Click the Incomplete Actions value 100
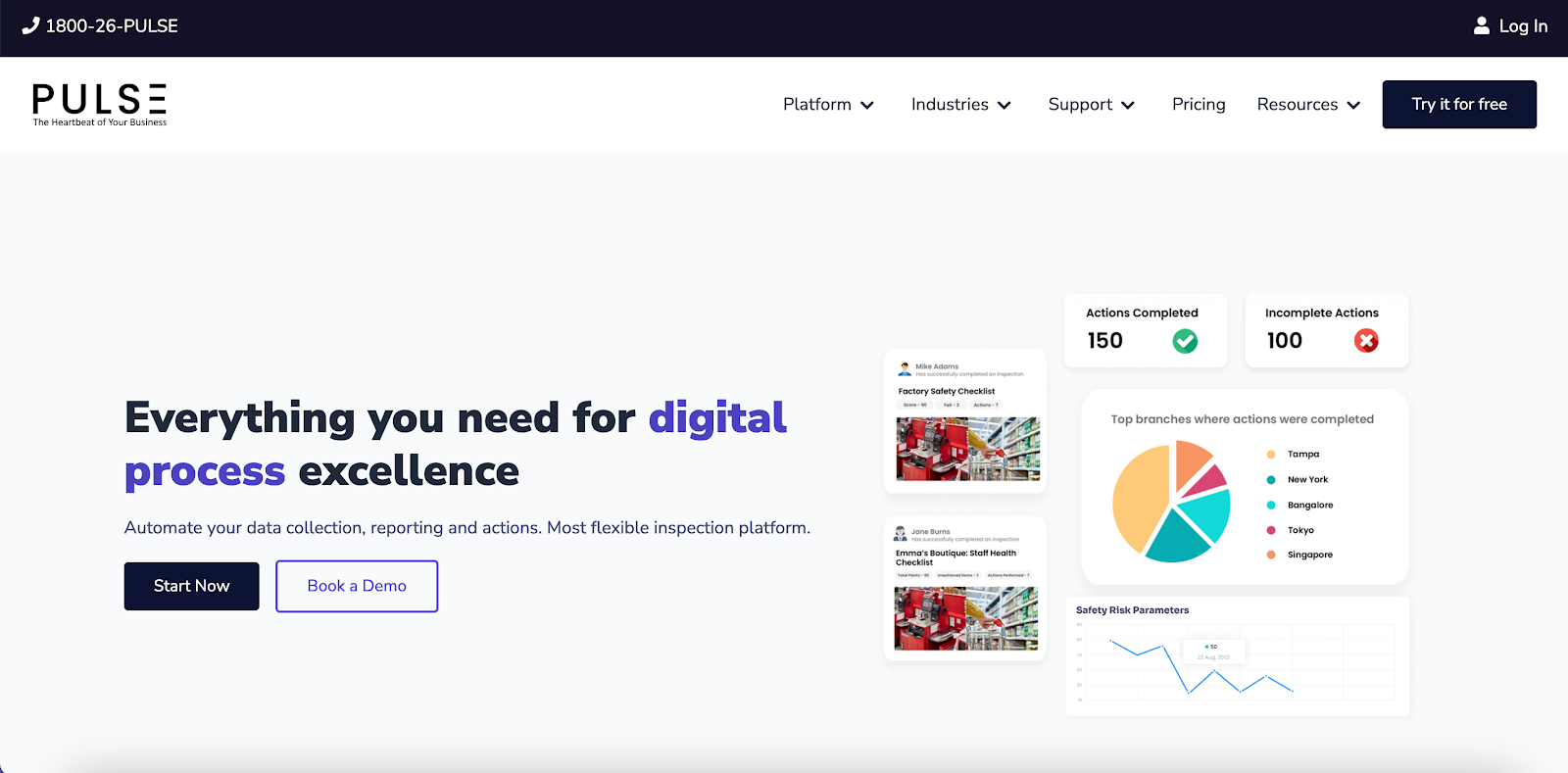 pos(1285,341)
